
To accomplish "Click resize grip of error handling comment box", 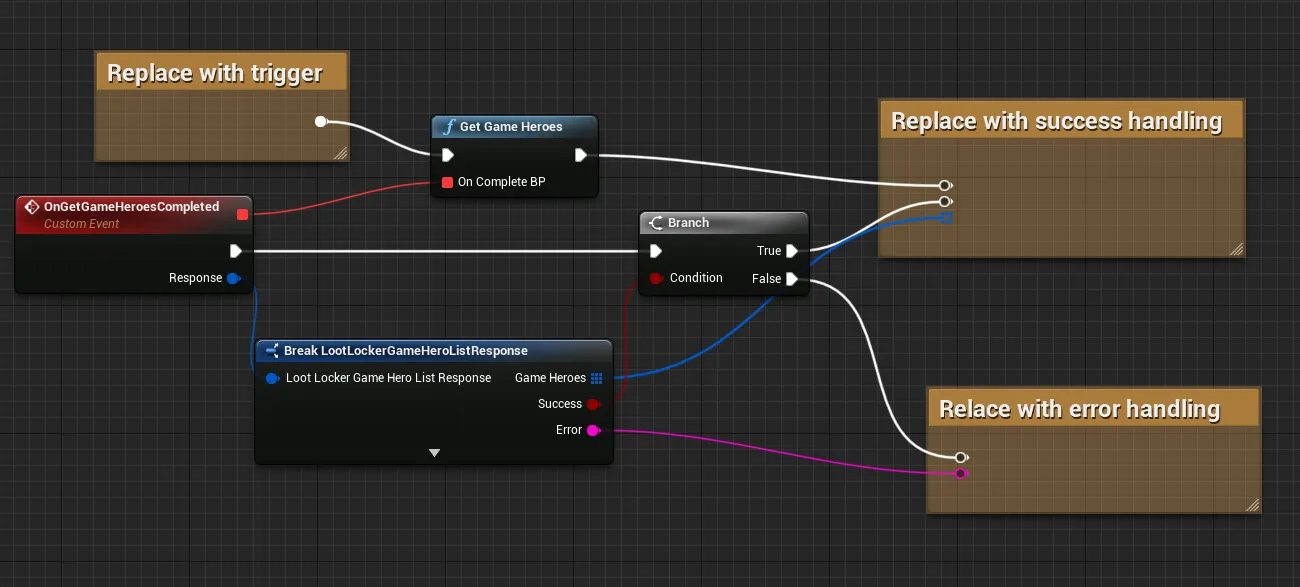I will click(1252, 505).
